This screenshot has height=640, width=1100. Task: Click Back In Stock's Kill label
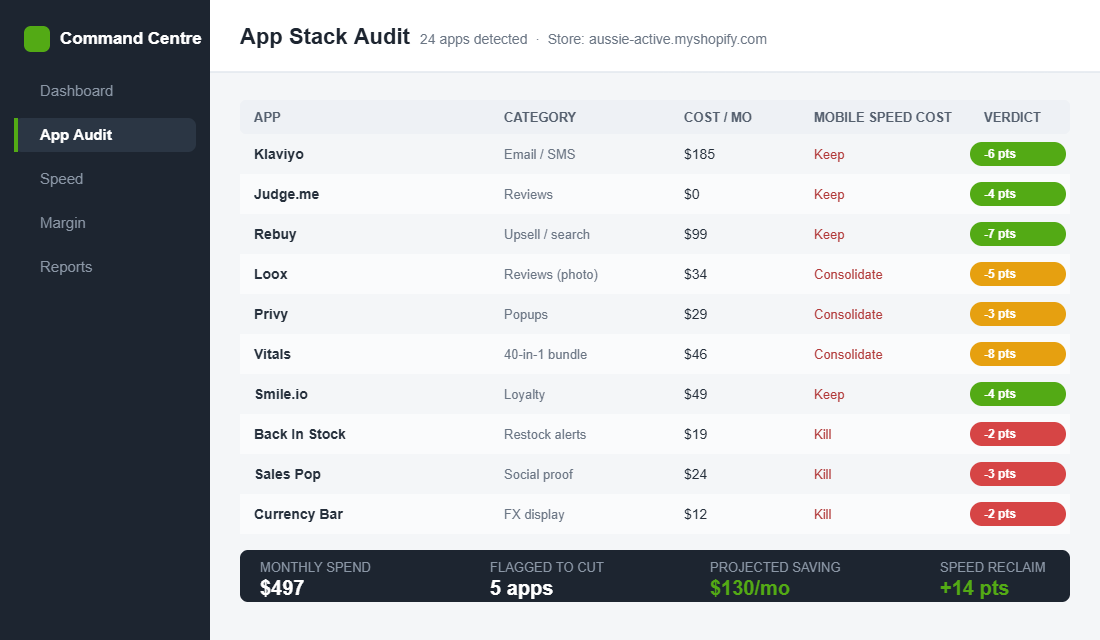coord(822,434)
